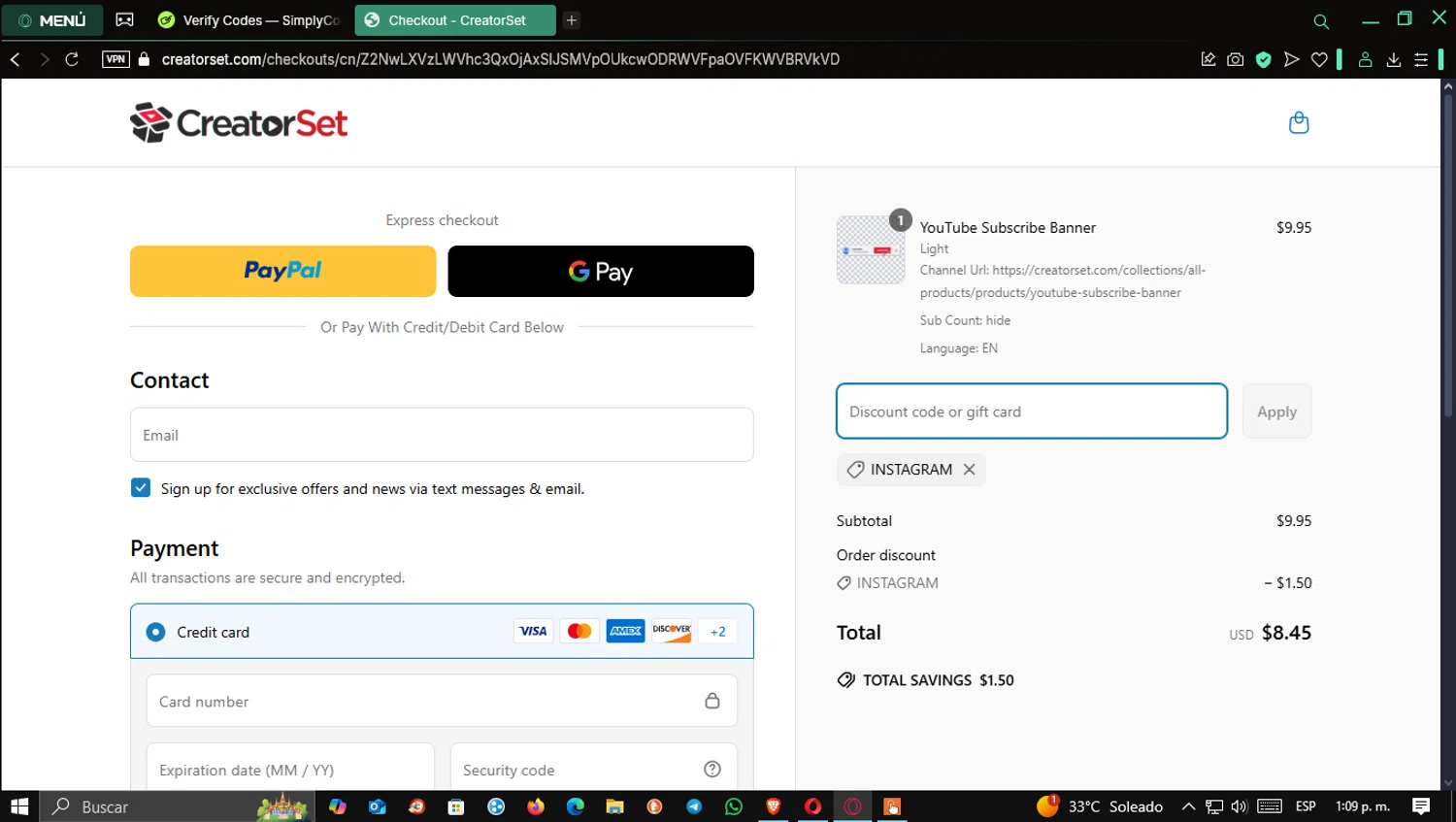Take a snapshot with the camera icon
This screenshot has height=822, width=1456.
[1236, 59]
